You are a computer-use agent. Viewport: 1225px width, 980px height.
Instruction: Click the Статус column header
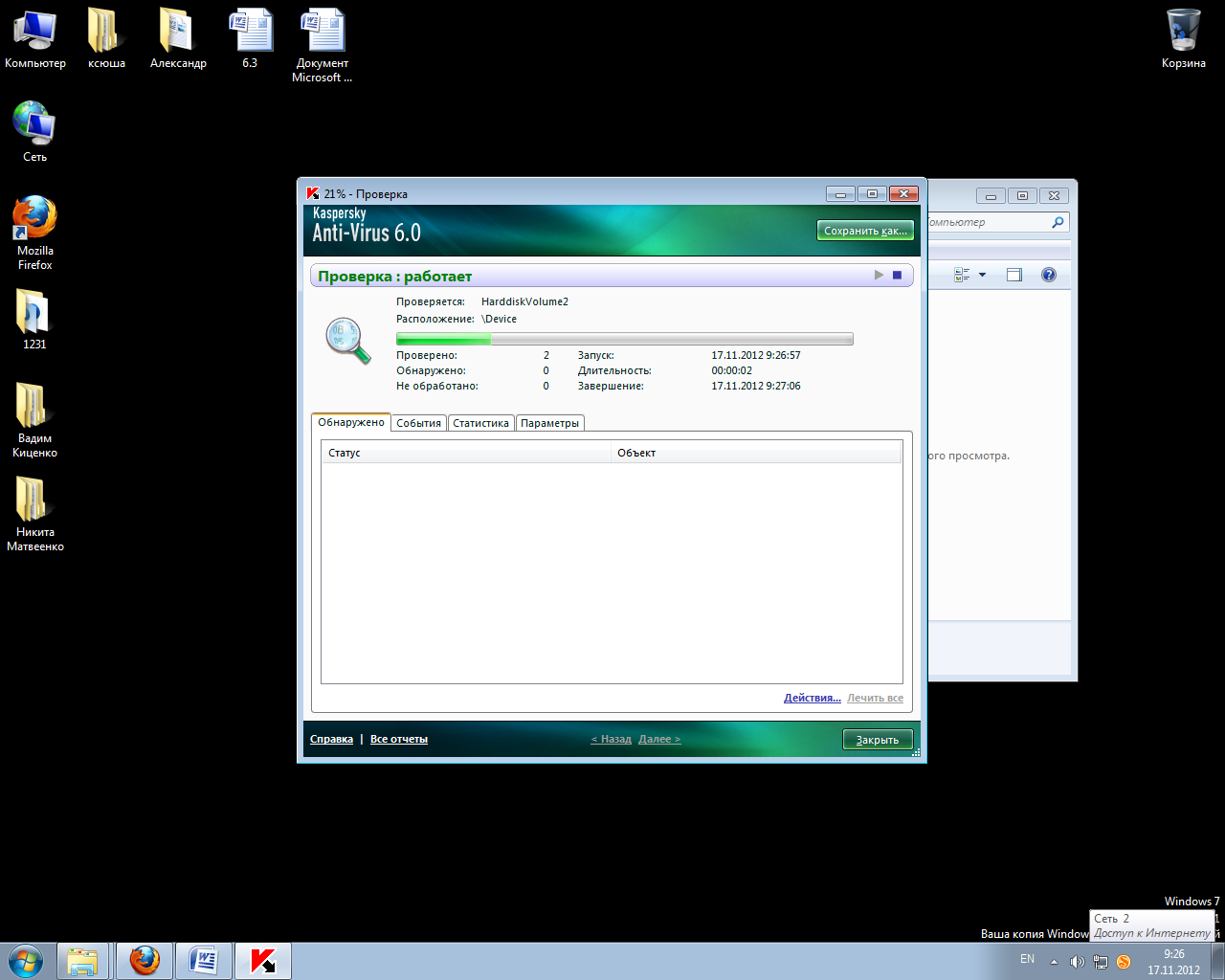point(466,453)
